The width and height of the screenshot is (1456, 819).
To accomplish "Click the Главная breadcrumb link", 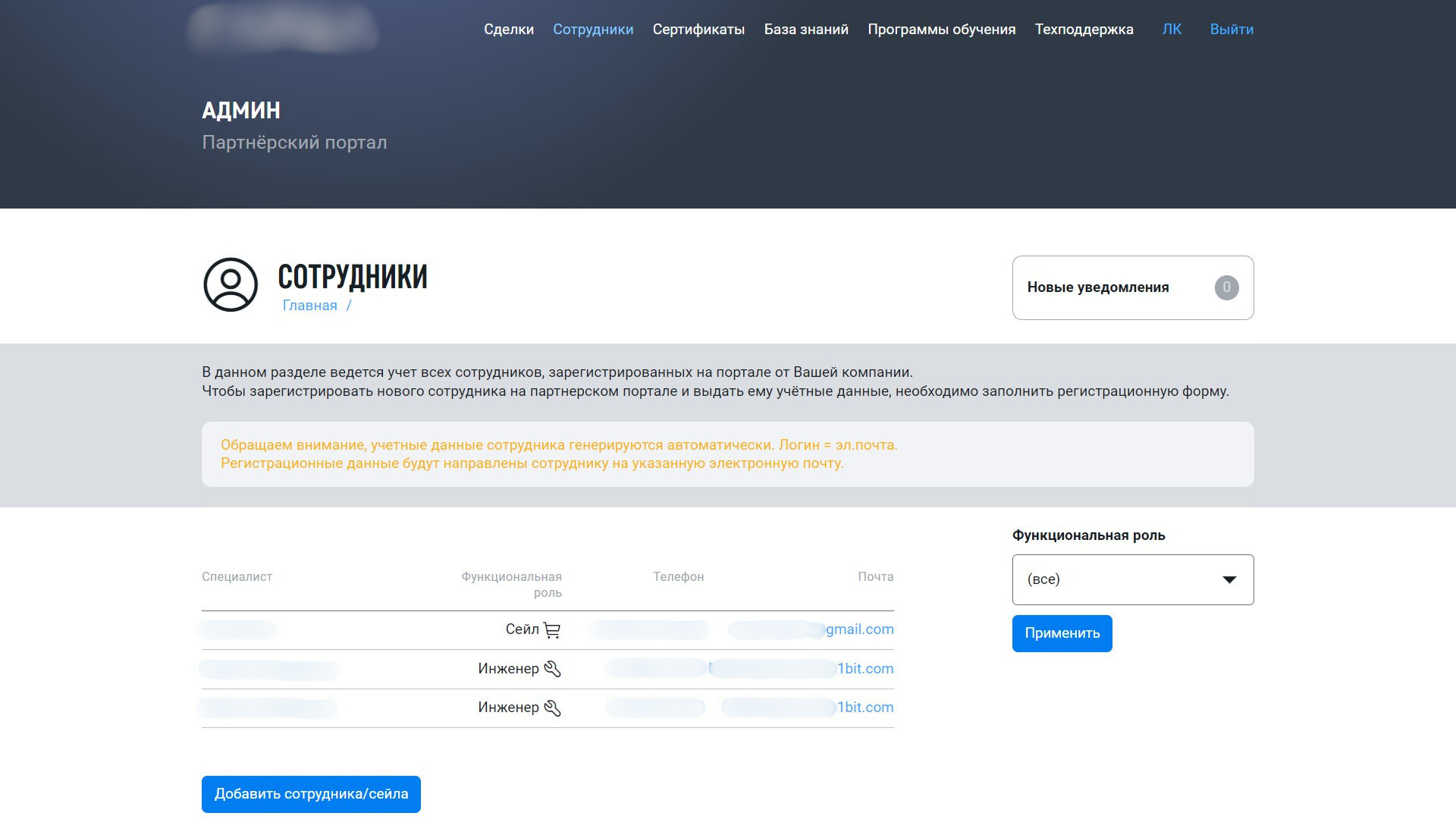I will pos(309,306).
